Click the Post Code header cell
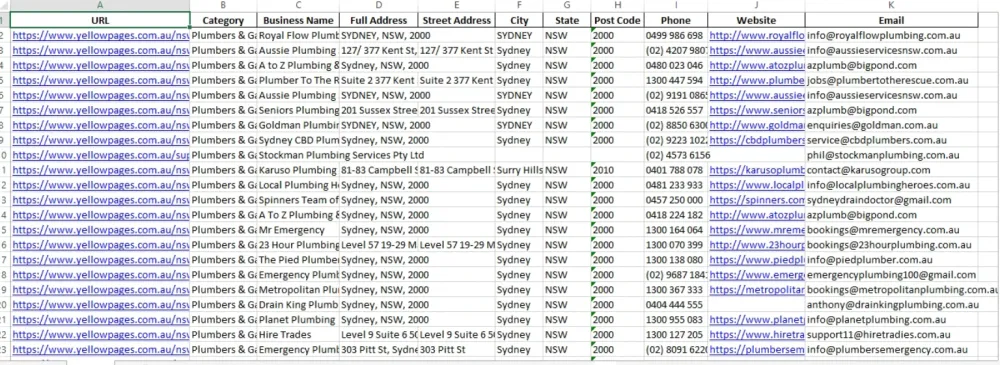Image resolution: width=1000 pixels, height=365 pixels. 617,20
